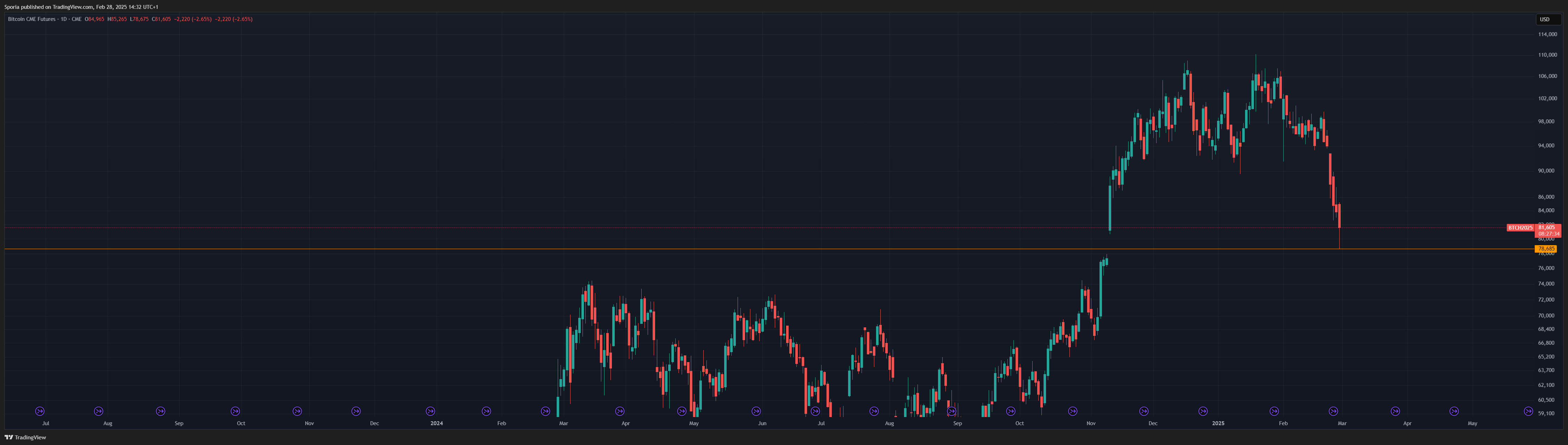
Task: Click contract switch marker left of Apr 2024 label
Action: (x=620, y=411)
